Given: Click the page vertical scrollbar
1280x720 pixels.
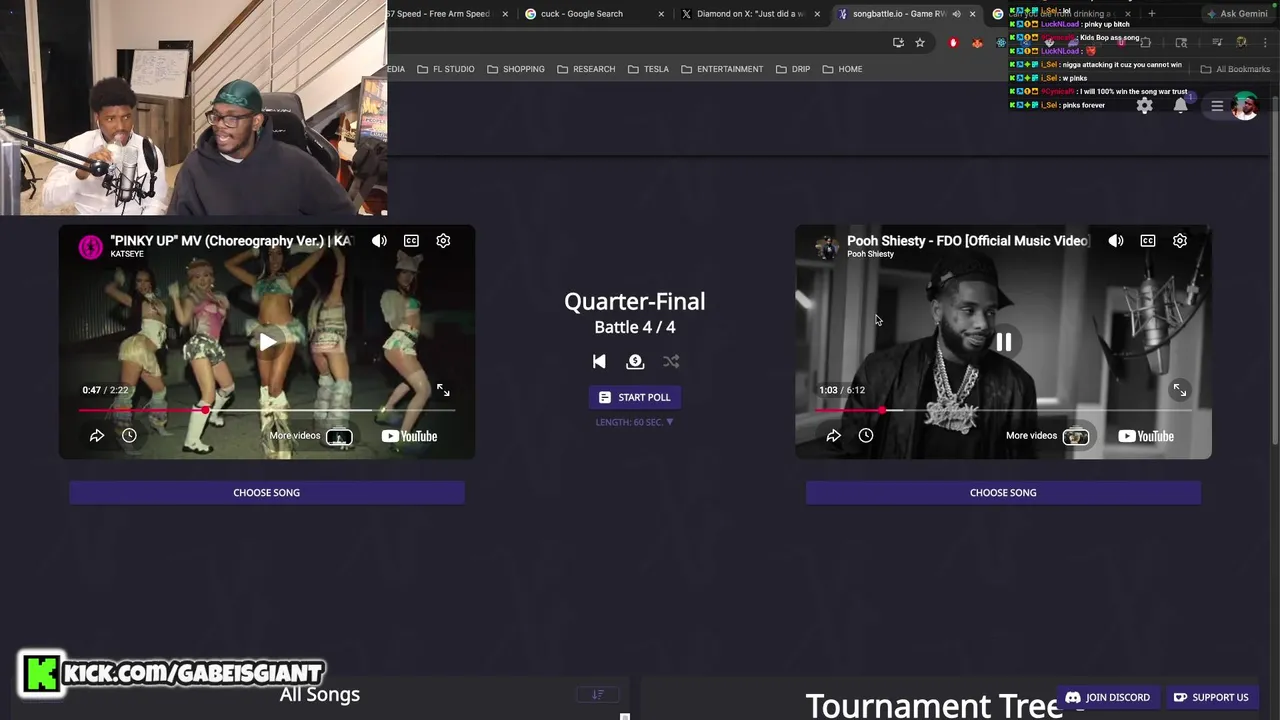Looking at the screenshot, I should 1275,268.
